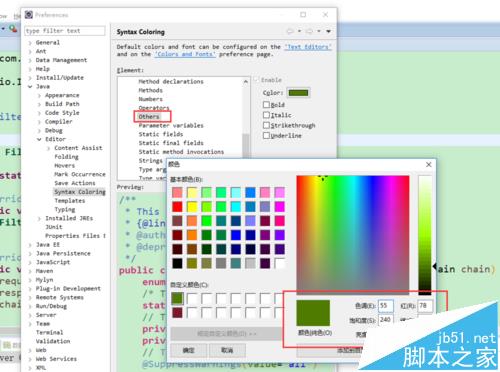This screenshot has width=500, height=372.
Task: Click the luminance slider bar
Action: click(x=425, y=234)
